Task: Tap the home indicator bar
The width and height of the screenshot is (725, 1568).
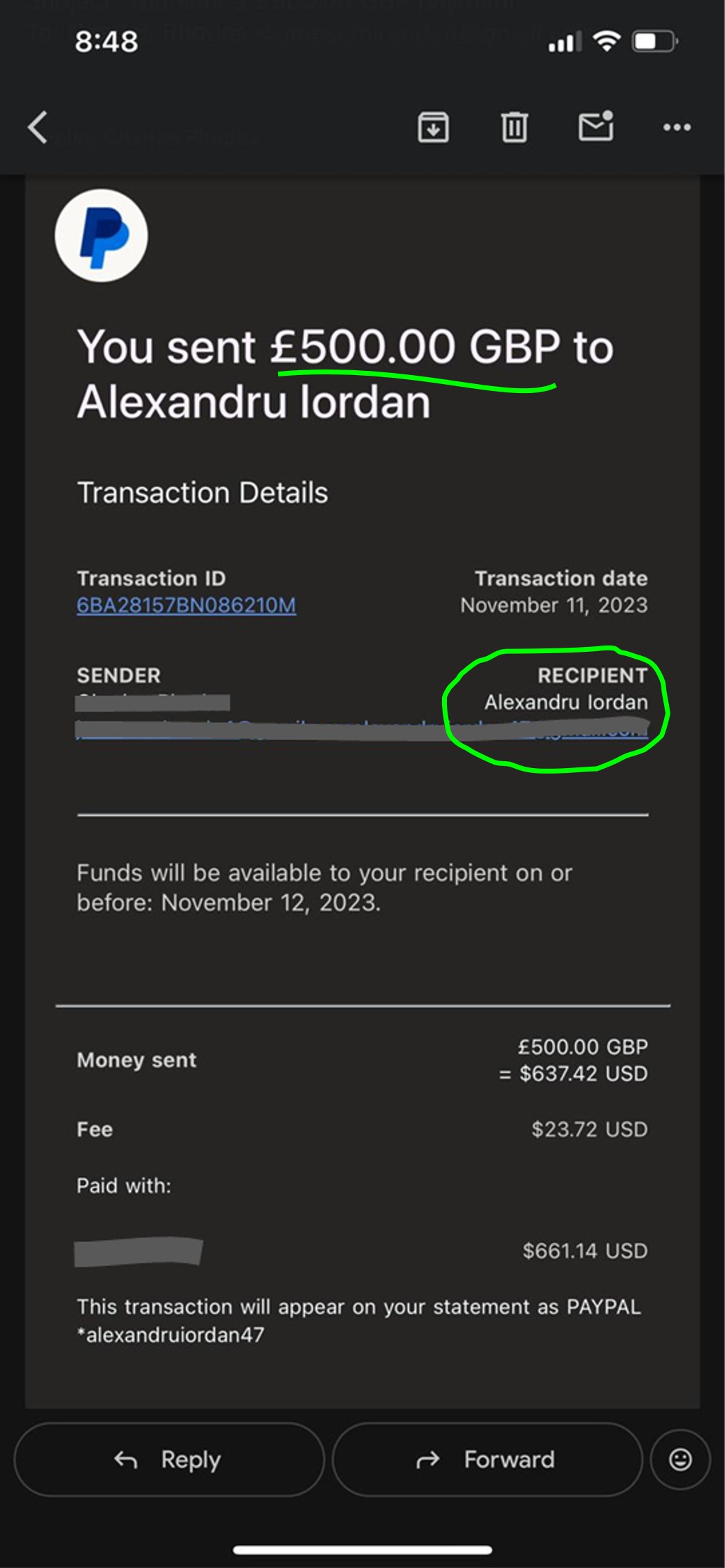Action: [362, 1550]
